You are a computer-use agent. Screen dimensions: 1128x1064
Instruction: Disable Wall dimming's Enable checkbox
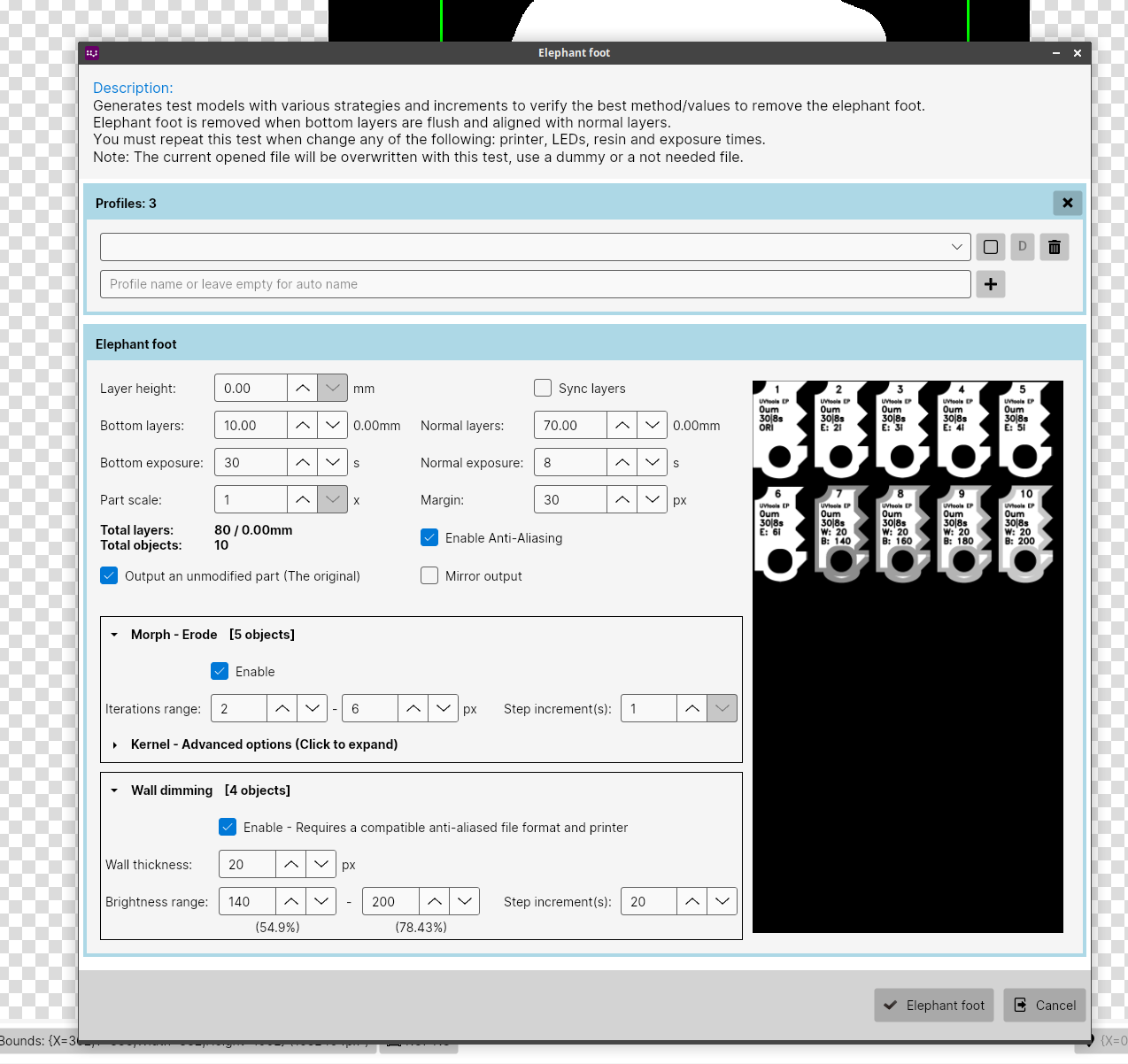[x=228, y=827]
